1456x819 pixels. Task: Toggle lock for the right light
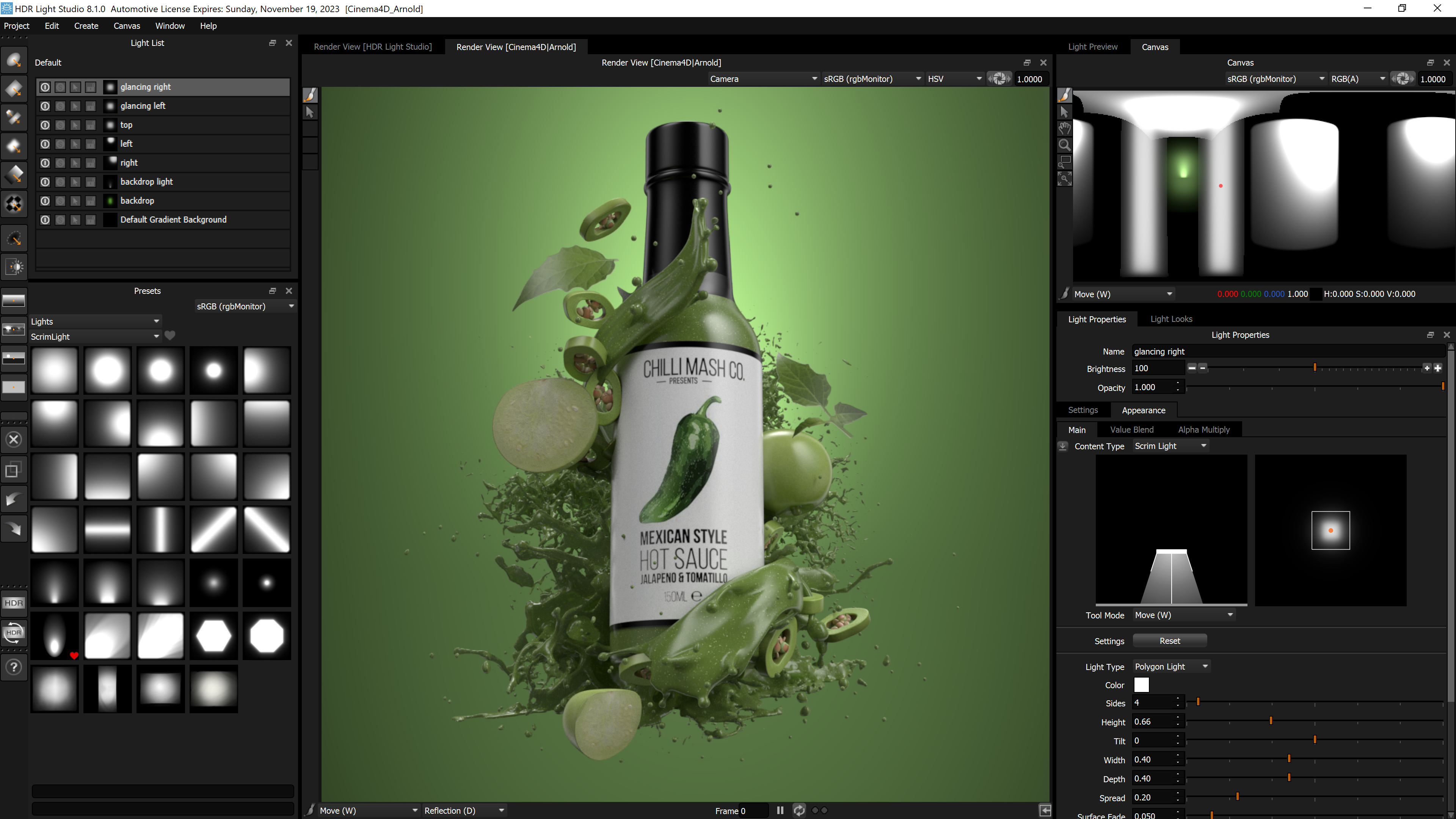91,163
